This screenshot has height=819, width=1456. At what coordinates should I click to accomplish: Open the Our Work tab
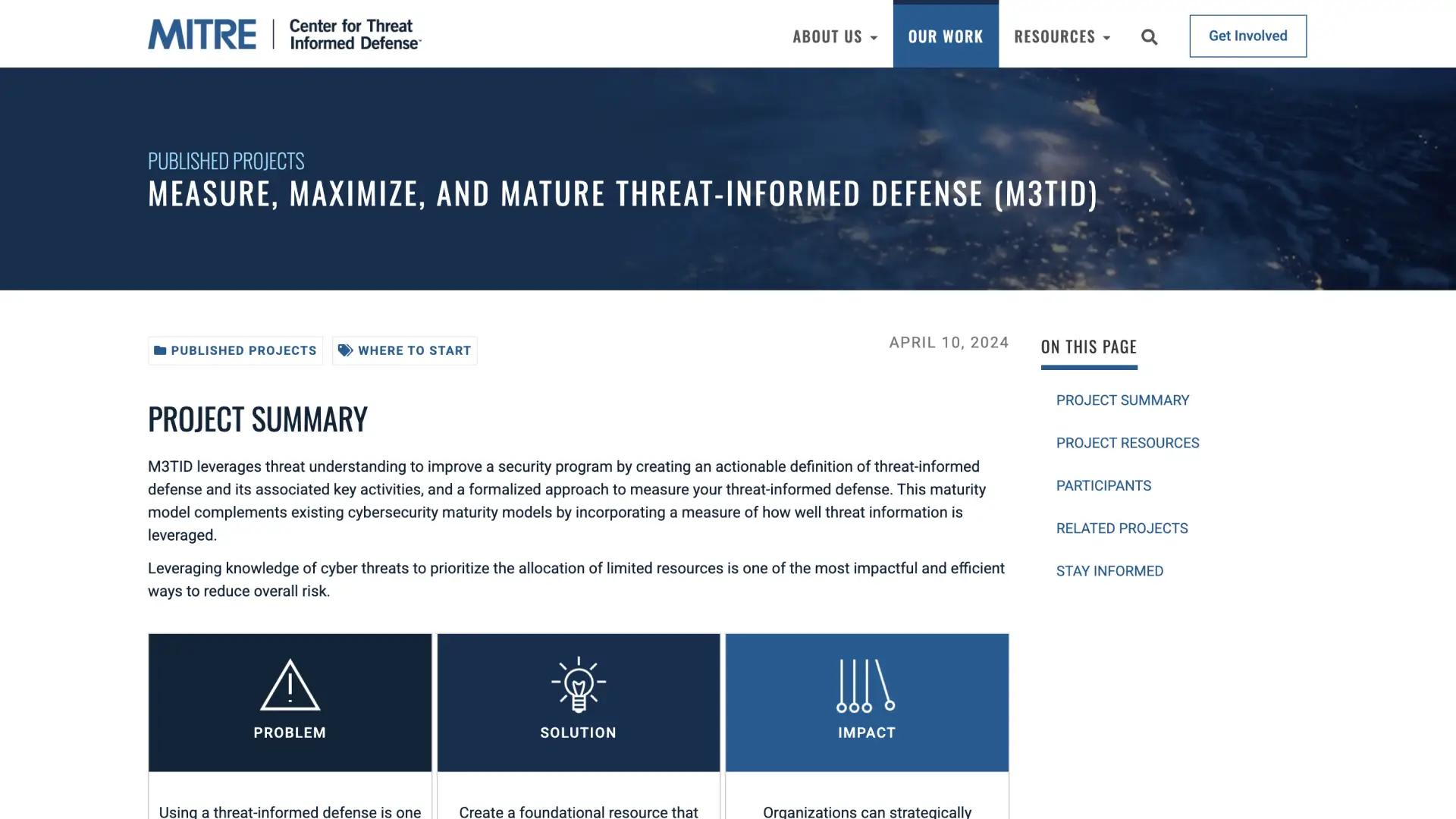(945, 36)
